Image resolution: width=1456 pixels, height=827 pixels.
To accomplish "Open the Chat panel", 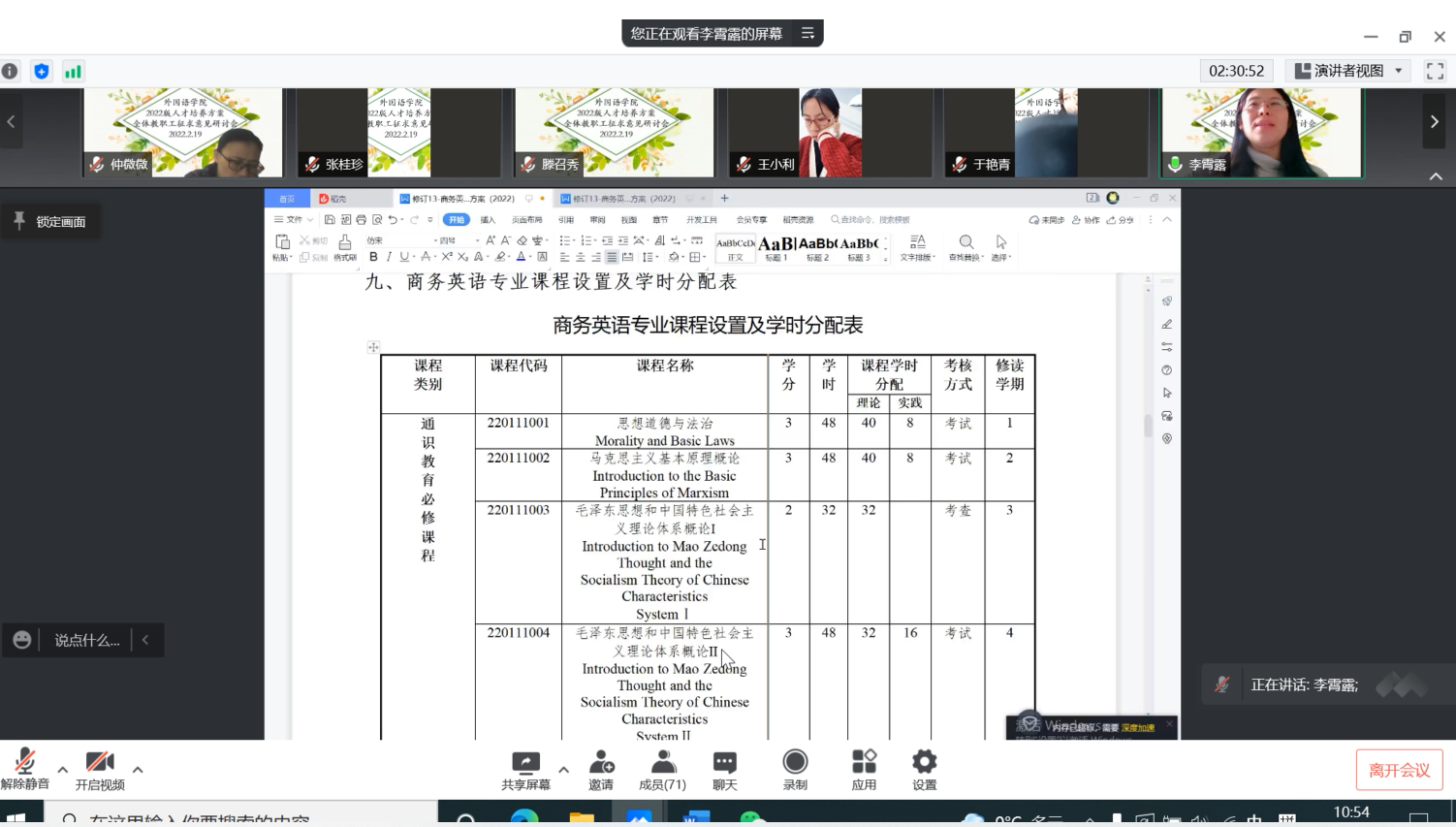I will (724, 762).
